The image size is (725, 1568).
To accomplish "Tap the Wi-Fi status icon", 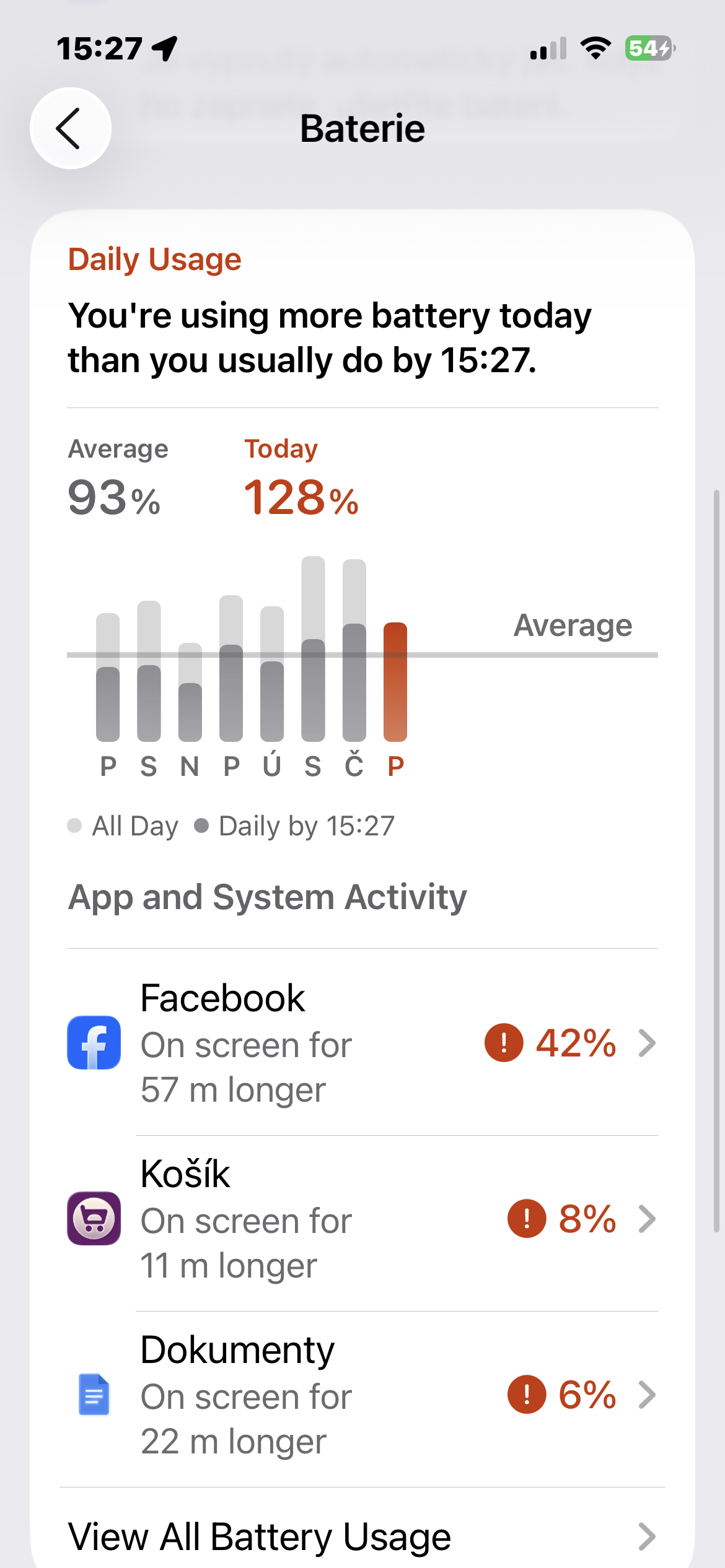I will click(x=595, y=48).
